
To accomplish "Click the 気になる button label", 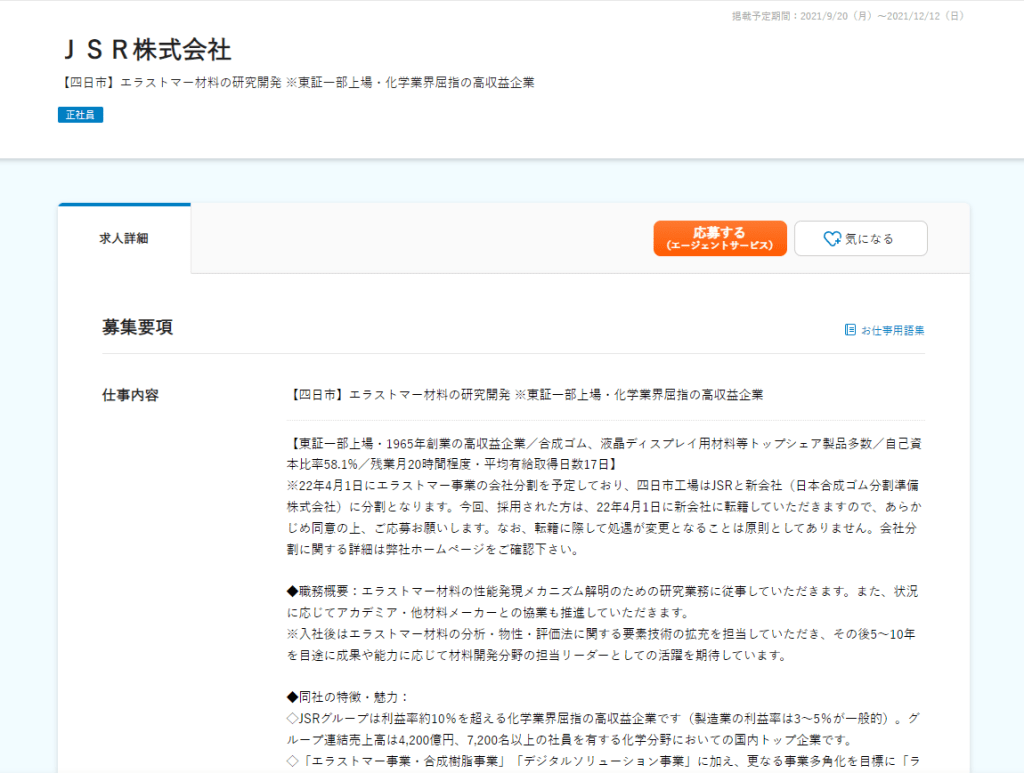I will click(x=869, y=239).
